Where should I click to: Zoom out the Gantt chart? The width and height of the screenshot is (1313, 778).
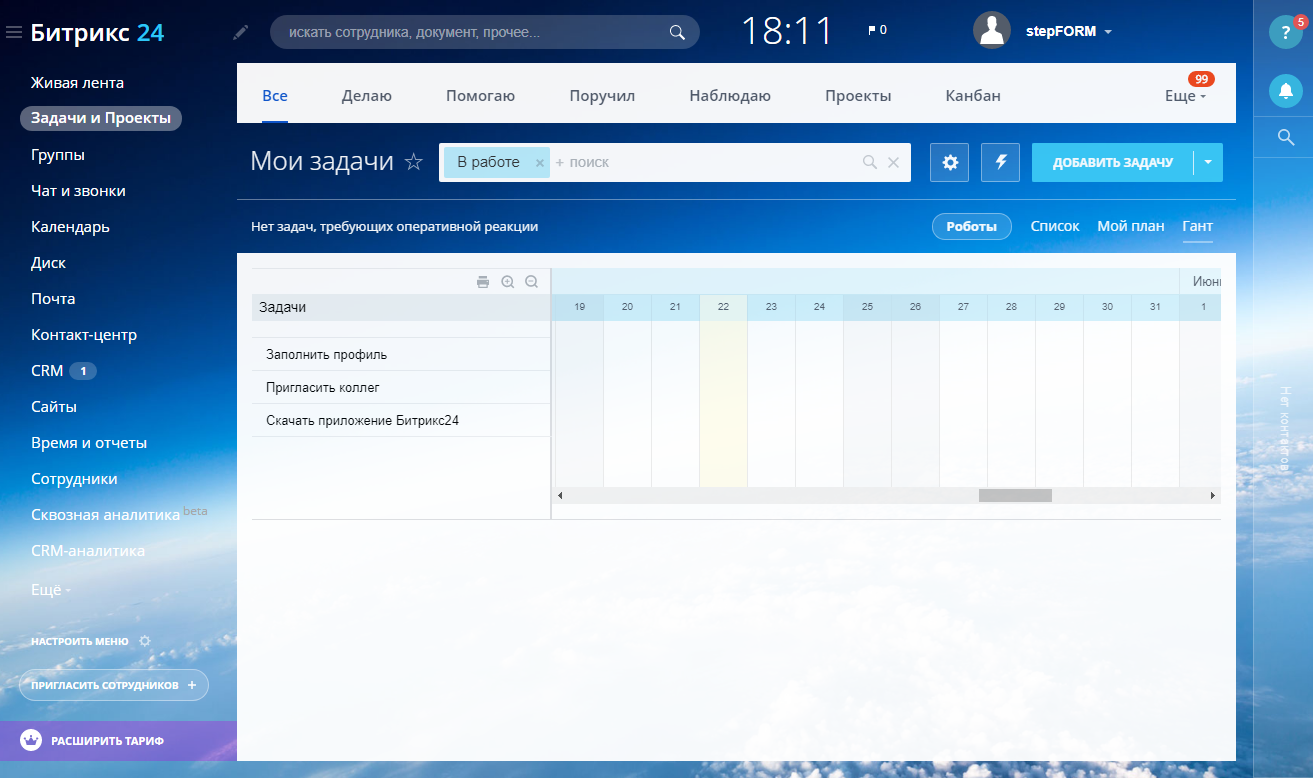pos(531,282)
